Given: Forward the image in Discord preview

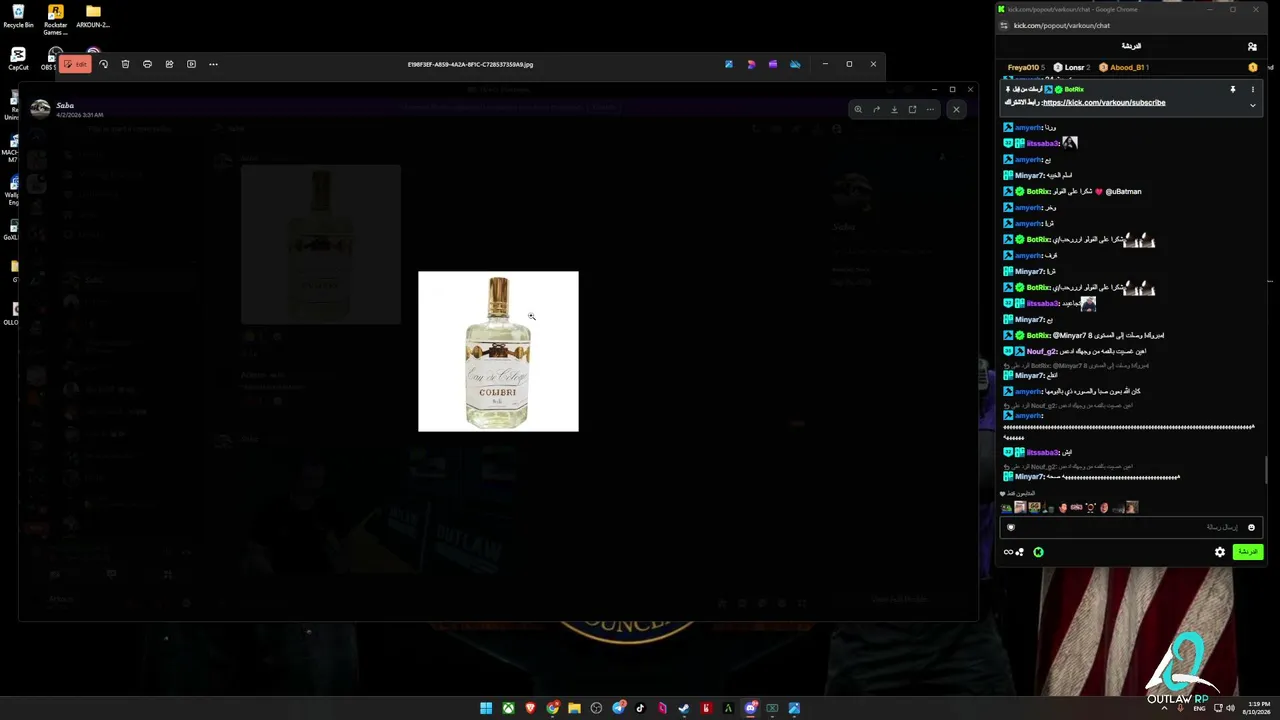Looking at the screenshot, I should pos(876,109).
